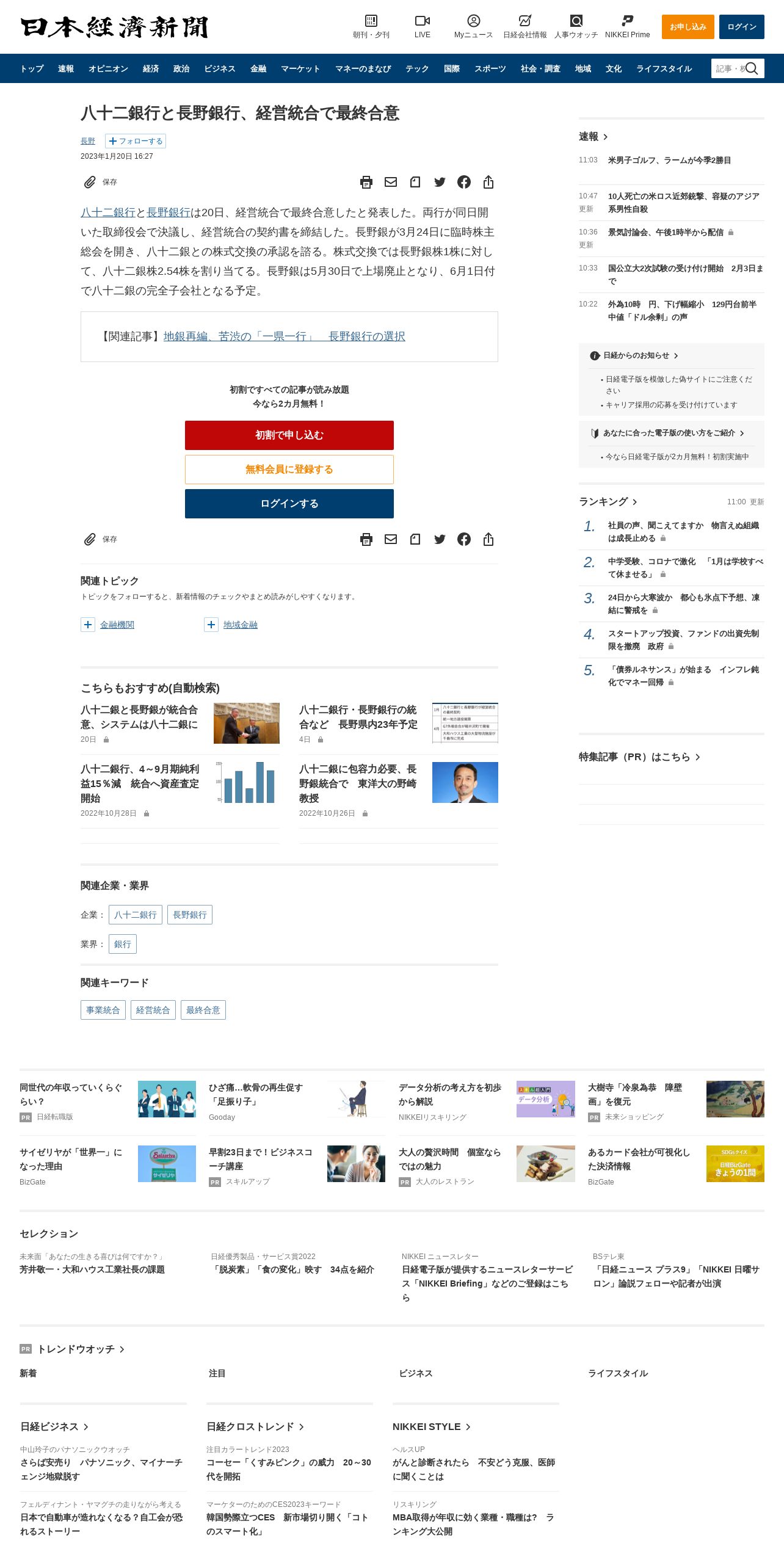Open テック navigation item
This screenshot has width=784, height=1568.
[x=417, y=68]
